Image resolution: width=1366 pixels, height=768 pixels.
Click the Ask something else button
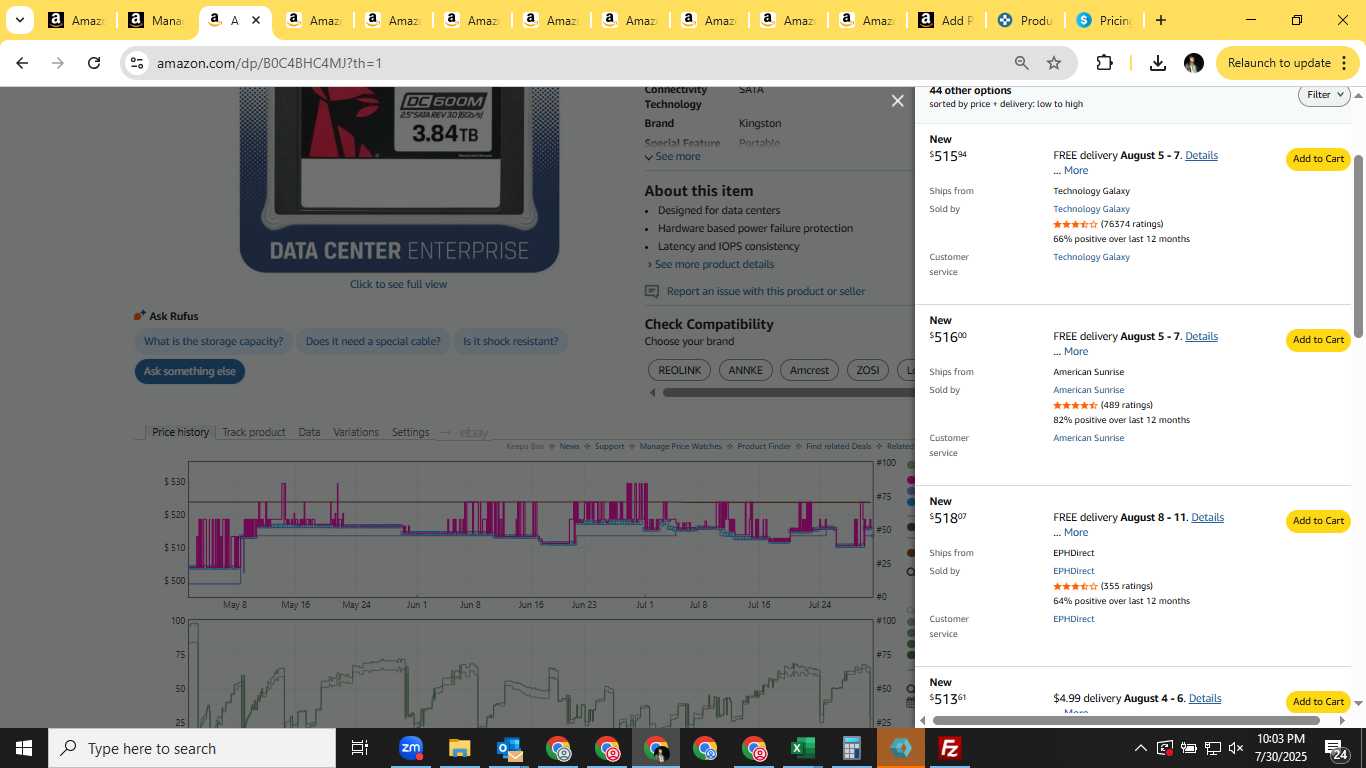click(x=189, y=371)
